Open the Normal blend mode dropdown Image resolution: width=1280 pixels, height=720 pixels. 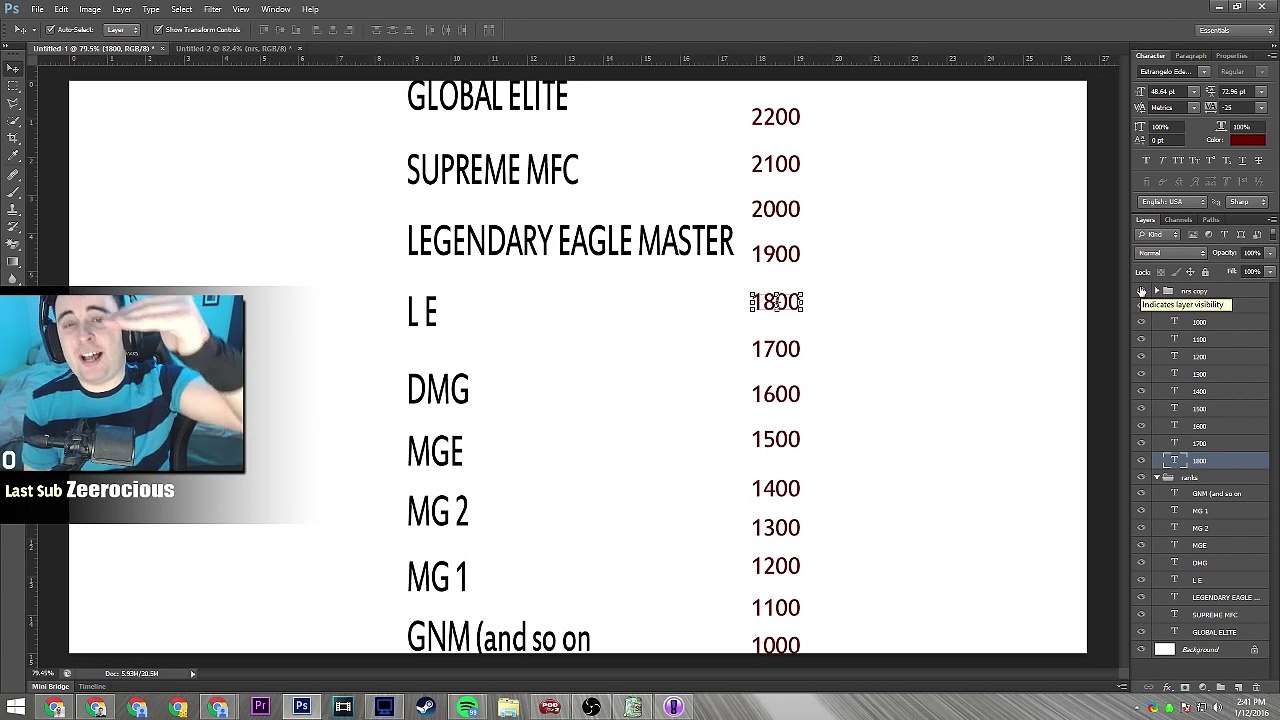pyautogui.click(x=1171, y=253)
